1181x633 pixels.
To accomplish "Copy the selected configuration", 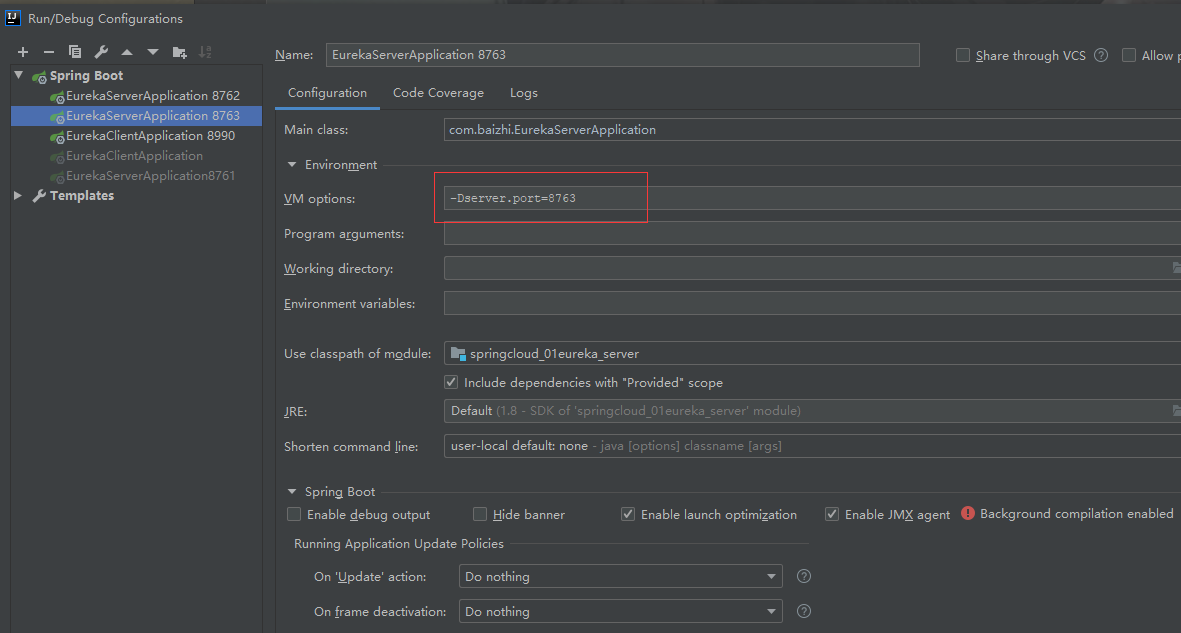I will pos(75,52).
